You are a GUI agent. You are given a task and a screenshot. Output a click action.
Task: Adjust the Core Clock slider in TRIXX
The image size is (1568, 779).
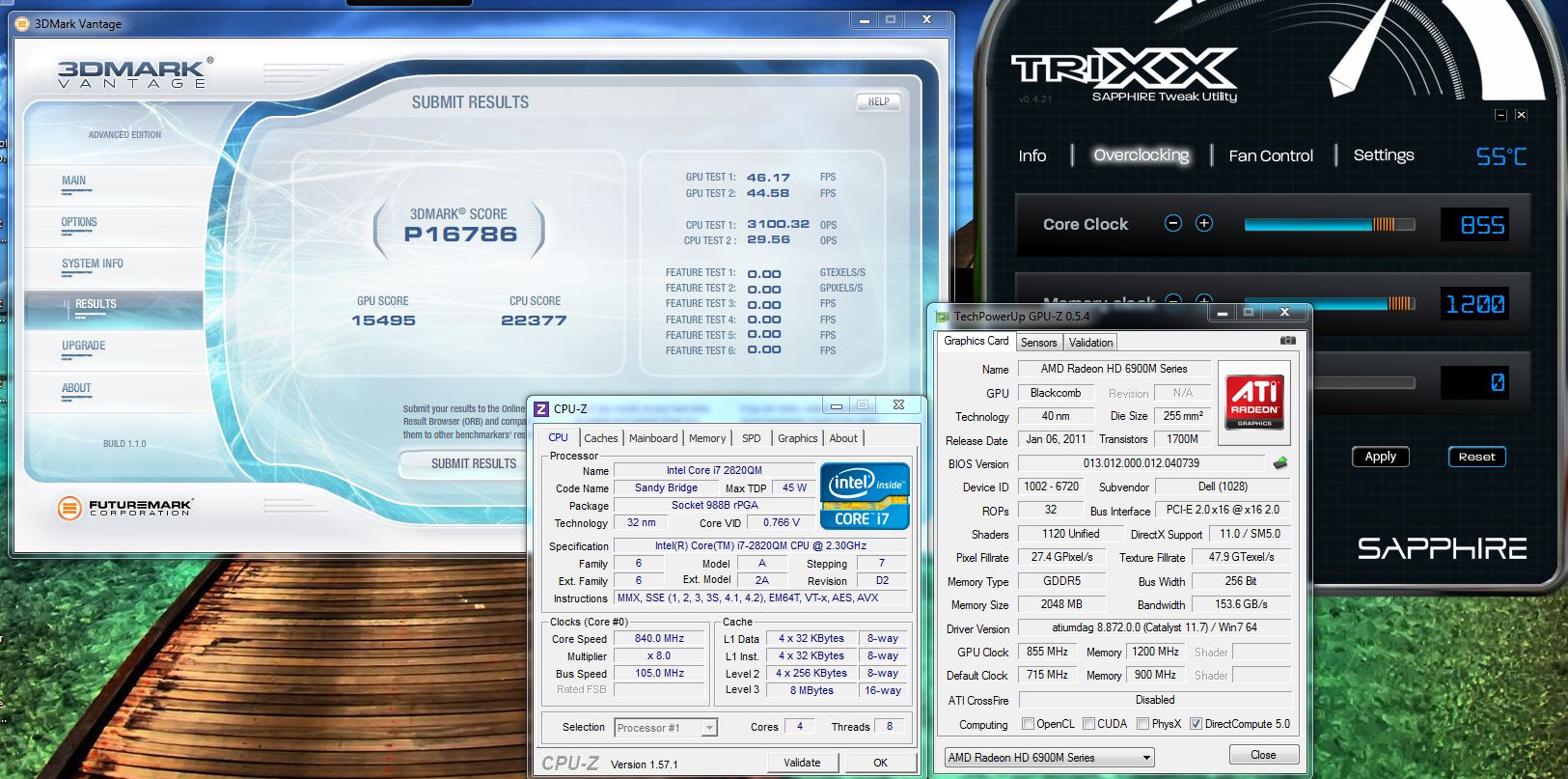1330,224
